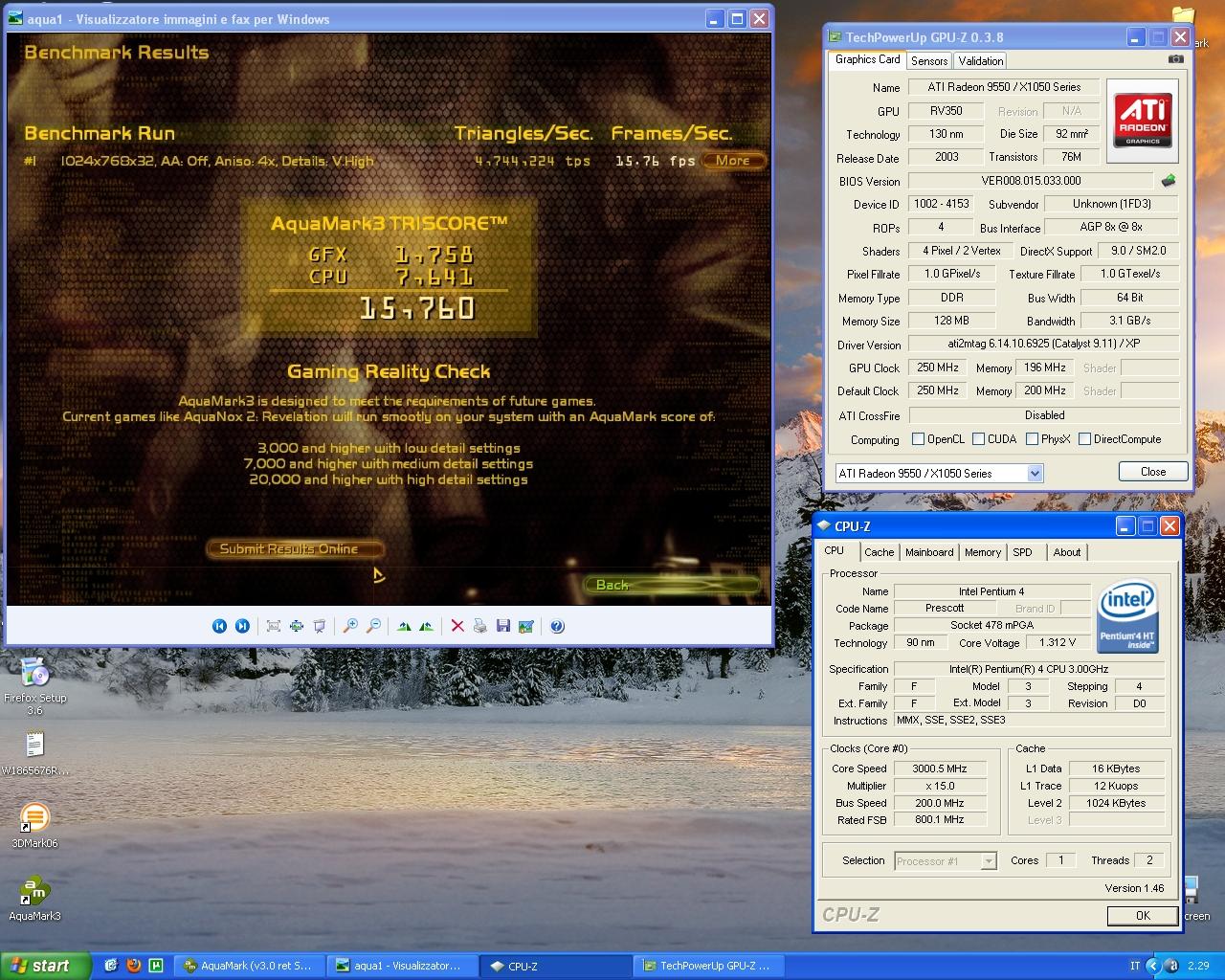Click the ATI CrossFire Disabled field
Viewport: 1225px width, 980px height.
point(1044,415)
